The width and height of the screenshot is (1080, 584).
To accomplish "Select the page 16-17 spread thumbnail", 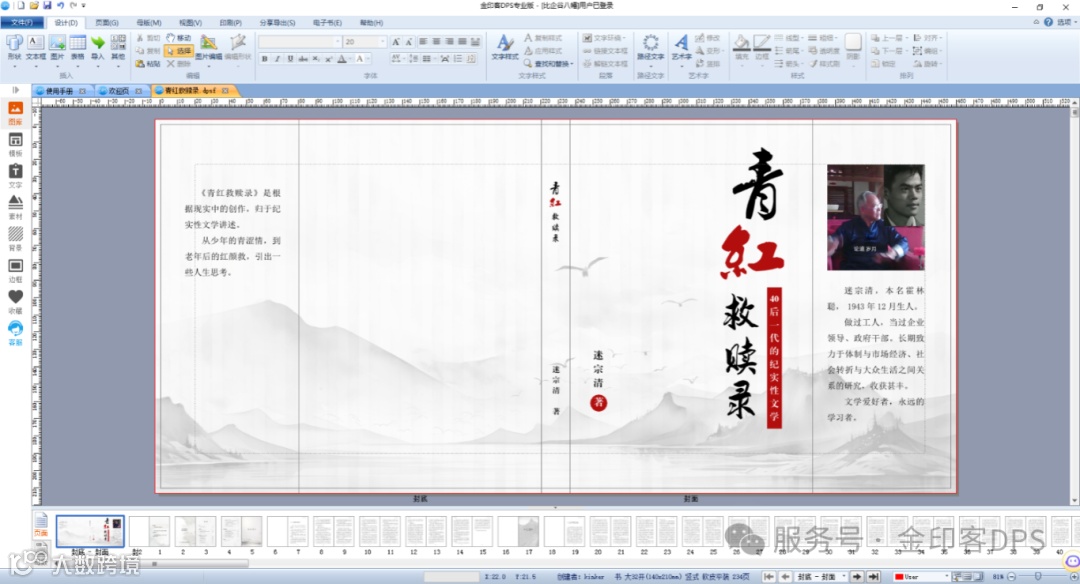I will (x=518, y=532).
